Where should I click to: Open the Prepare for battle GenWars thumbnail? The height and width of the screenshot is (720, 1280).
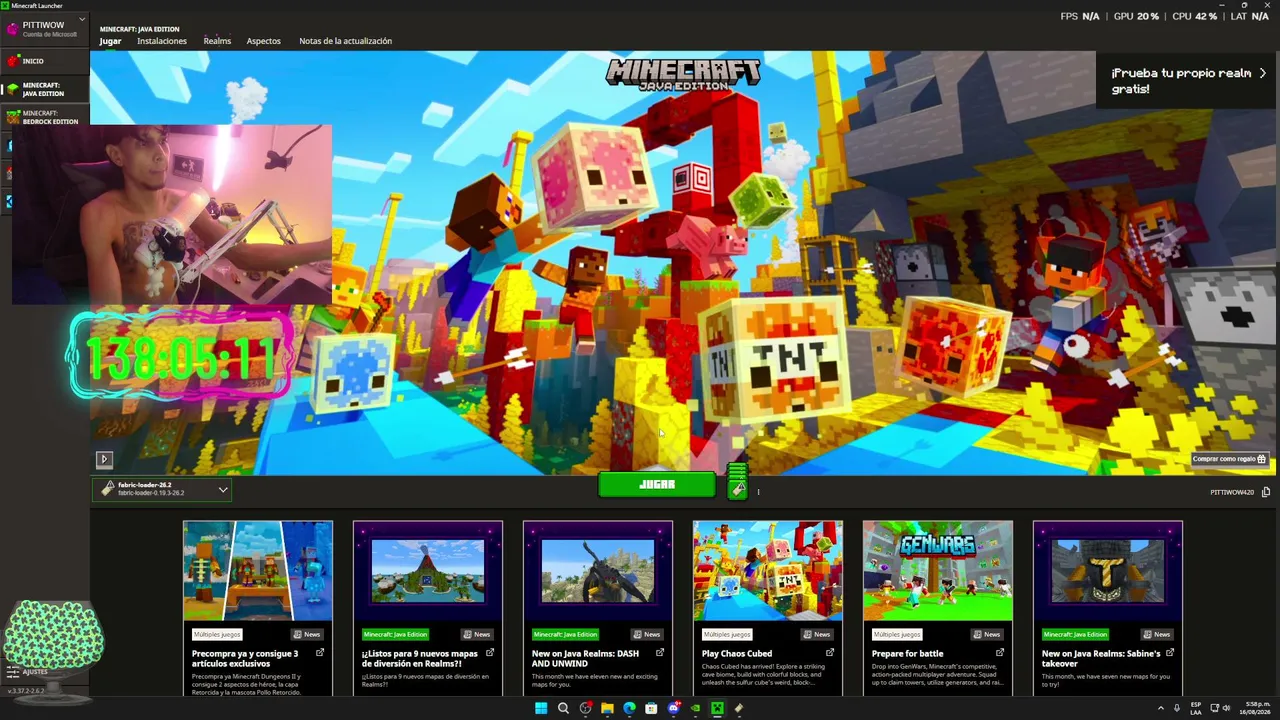pos(938,571)
